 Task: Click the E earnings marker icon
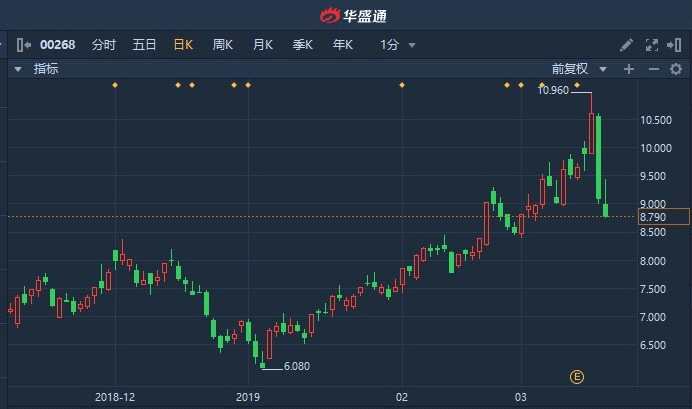(576, 376)
